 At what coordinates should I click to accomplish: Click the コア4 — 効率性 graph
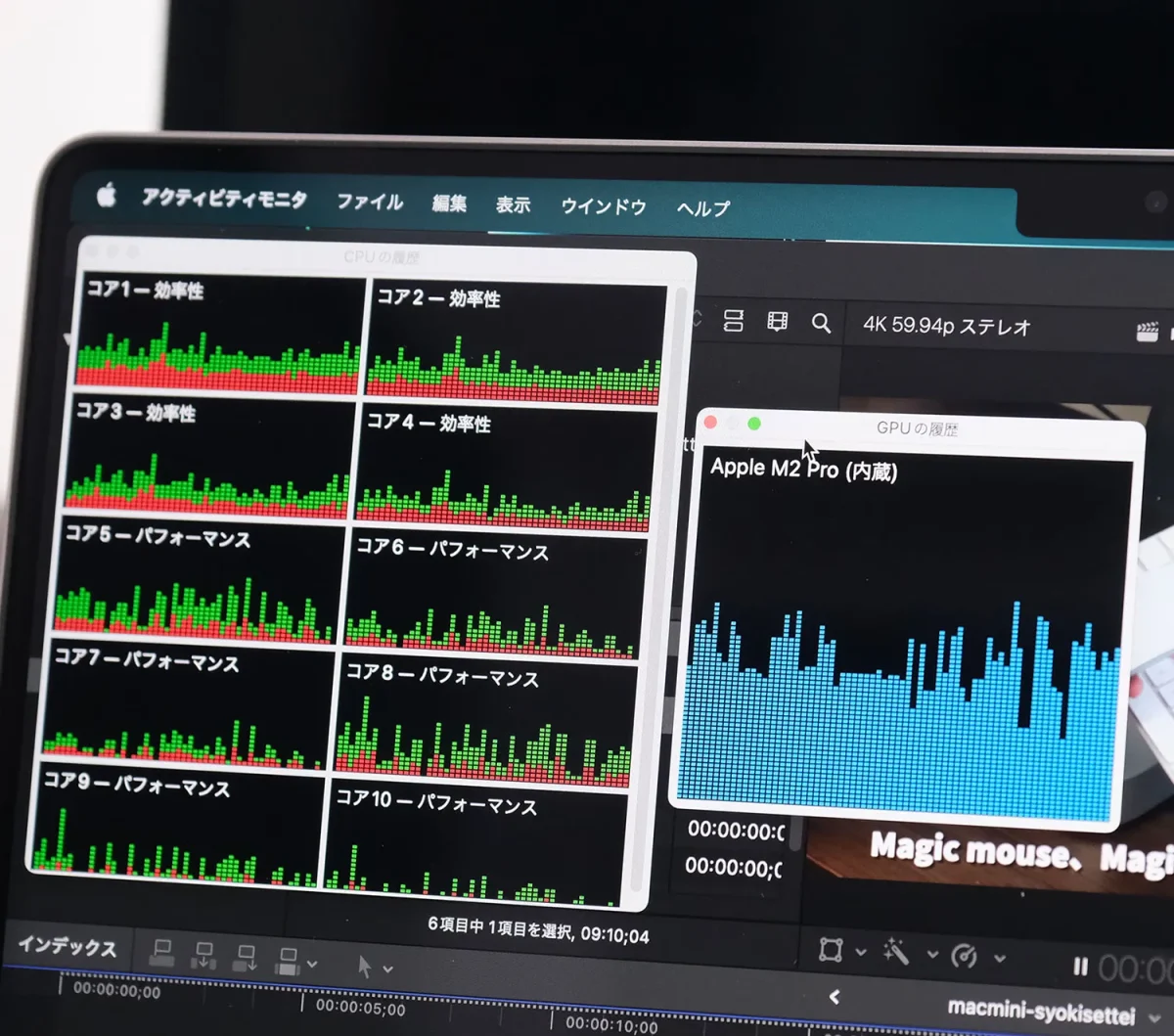click(506, 468)
